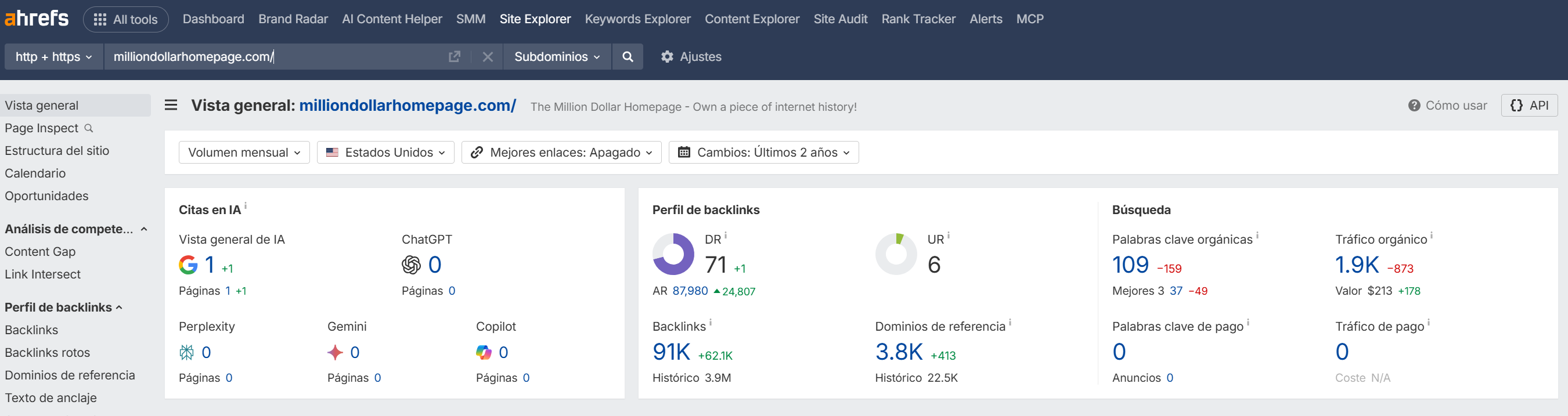Open Cambios: Últimos 2 años dropdown
The height and width of the screenshot is (416, 1568).
tap(763, 153)
